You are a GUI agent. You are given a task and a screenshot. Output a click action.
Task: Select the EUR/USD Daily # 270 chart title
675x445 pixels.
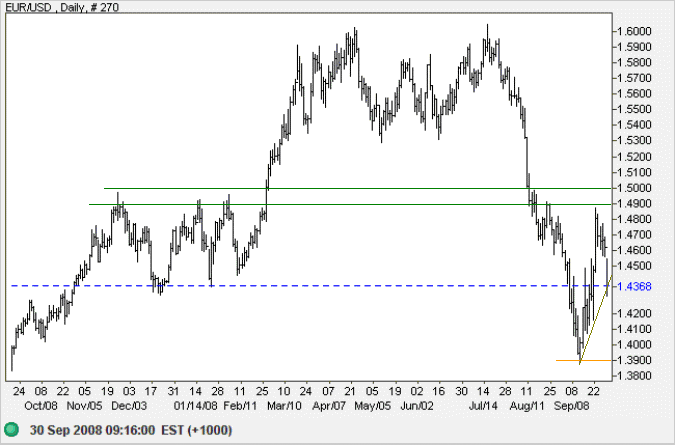click(x=62, y=7)
